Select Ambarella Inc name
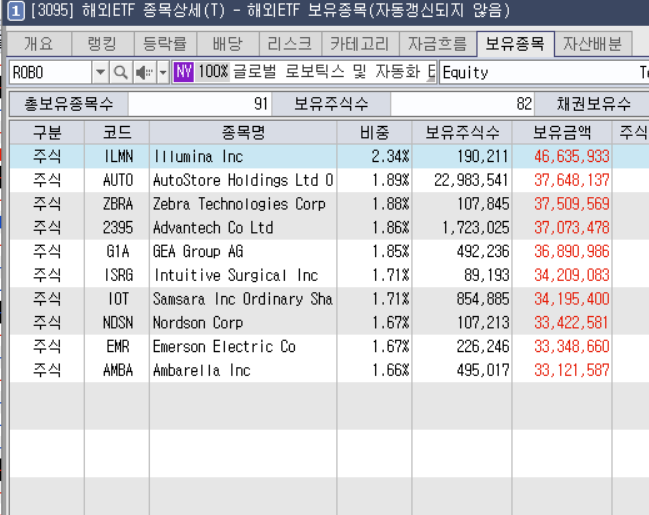 pyautogui.click(x=202, y=370)
